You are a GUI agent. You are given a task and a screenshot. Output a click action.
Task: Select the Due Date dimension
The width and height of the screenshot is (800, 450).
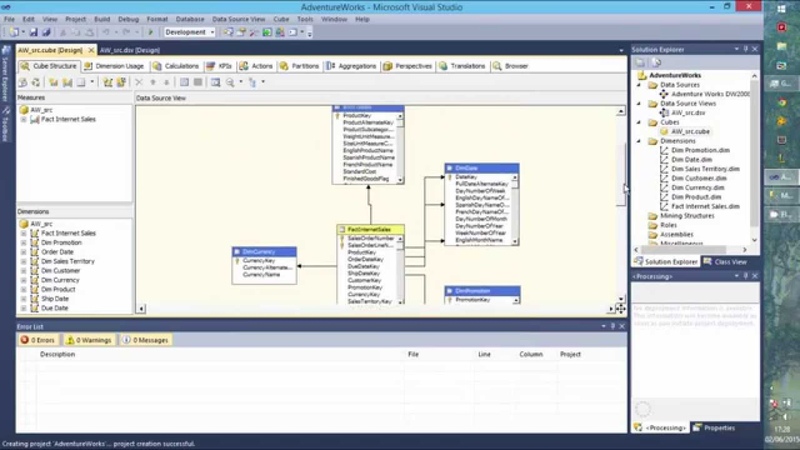tap(55, 308)
